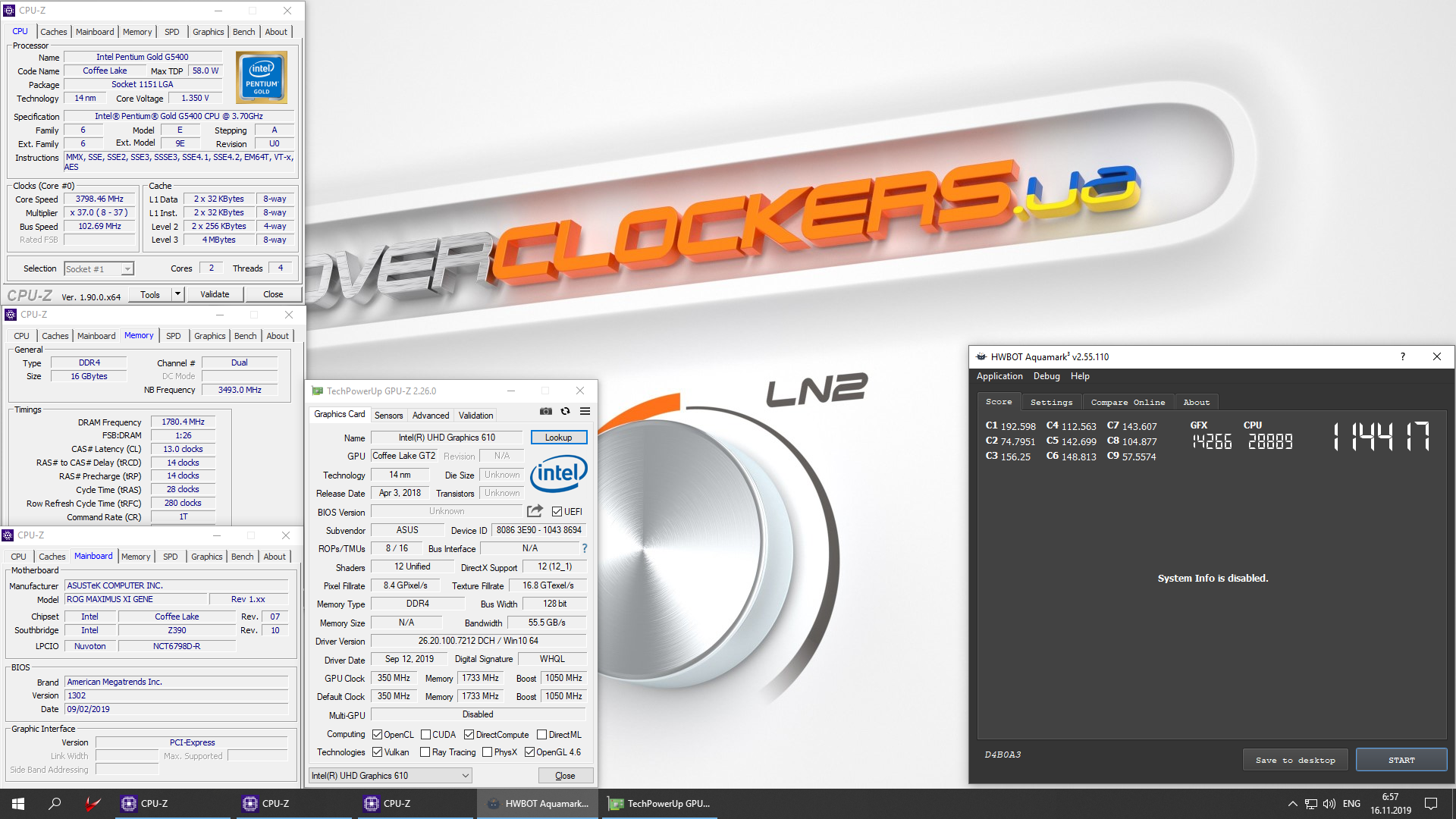Take GPU-Z screenshot with camera icon
This screenshot has width=1456, height=819.
coord(545,411)
